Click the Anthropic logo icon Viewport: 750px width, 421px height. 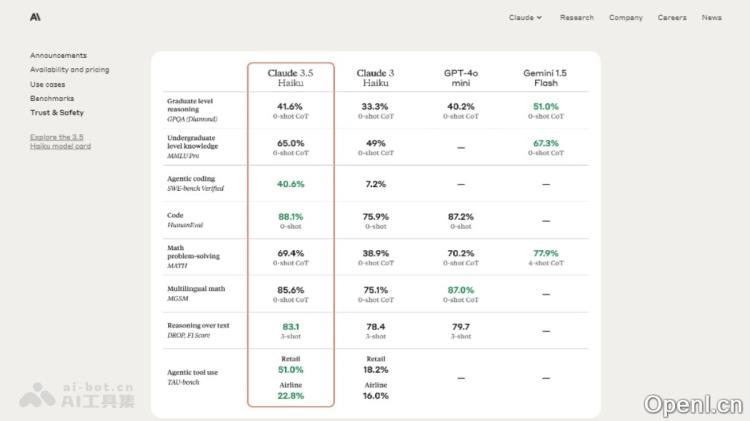coord(35,17)
